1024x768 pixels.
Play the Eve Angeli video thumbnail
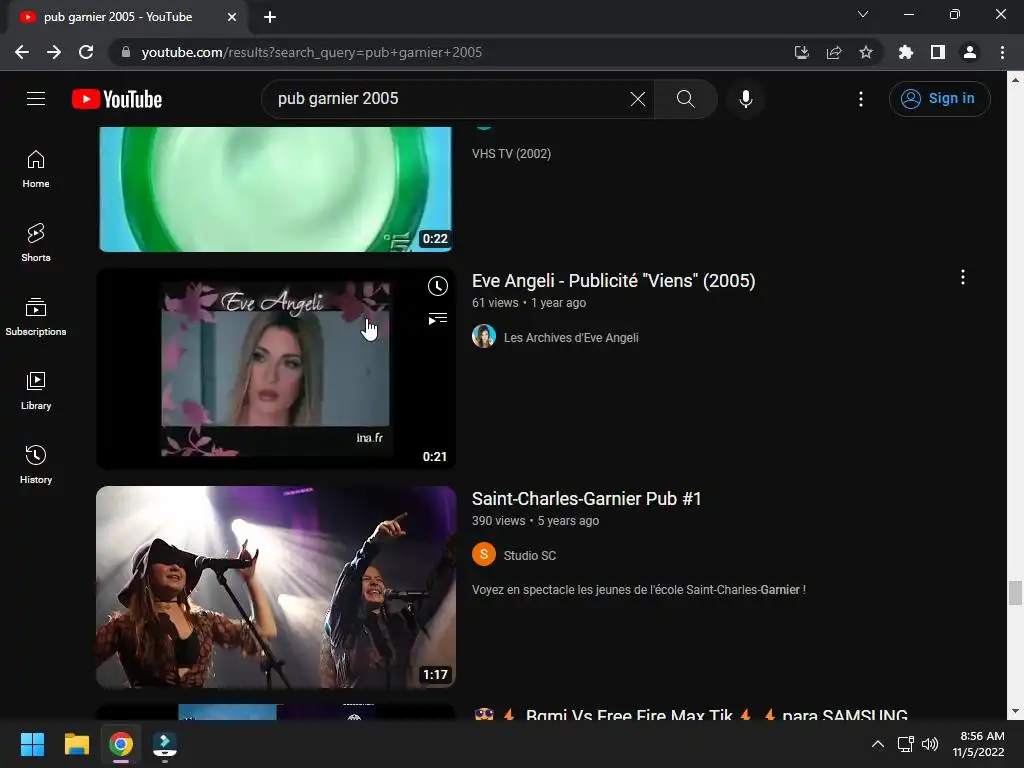[276, 369]
